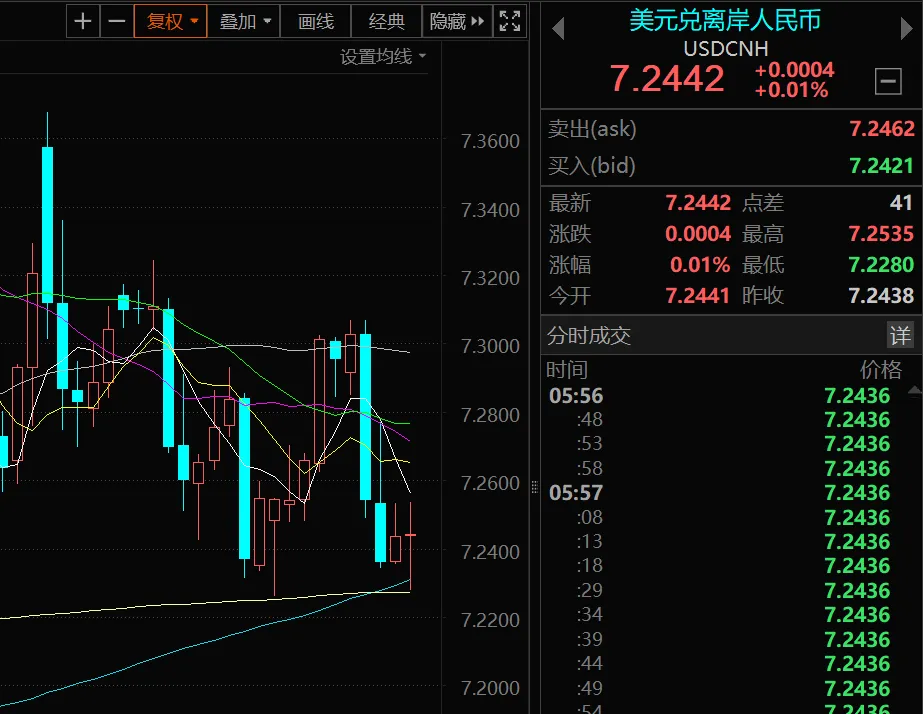This screenshot has height=714, width=923.
Task: Open the 复权 dropdown
Action: point(171,21)
